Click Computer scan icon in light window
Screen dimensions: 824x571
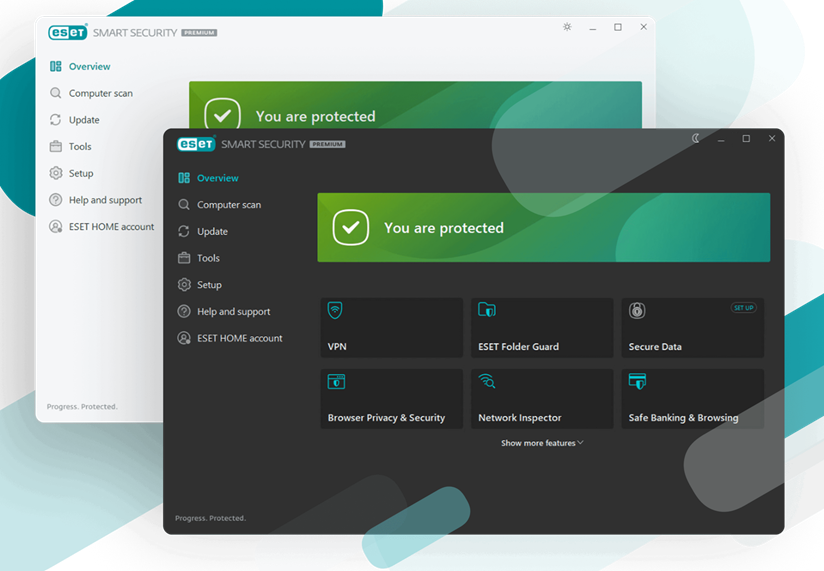pos(56,93)
